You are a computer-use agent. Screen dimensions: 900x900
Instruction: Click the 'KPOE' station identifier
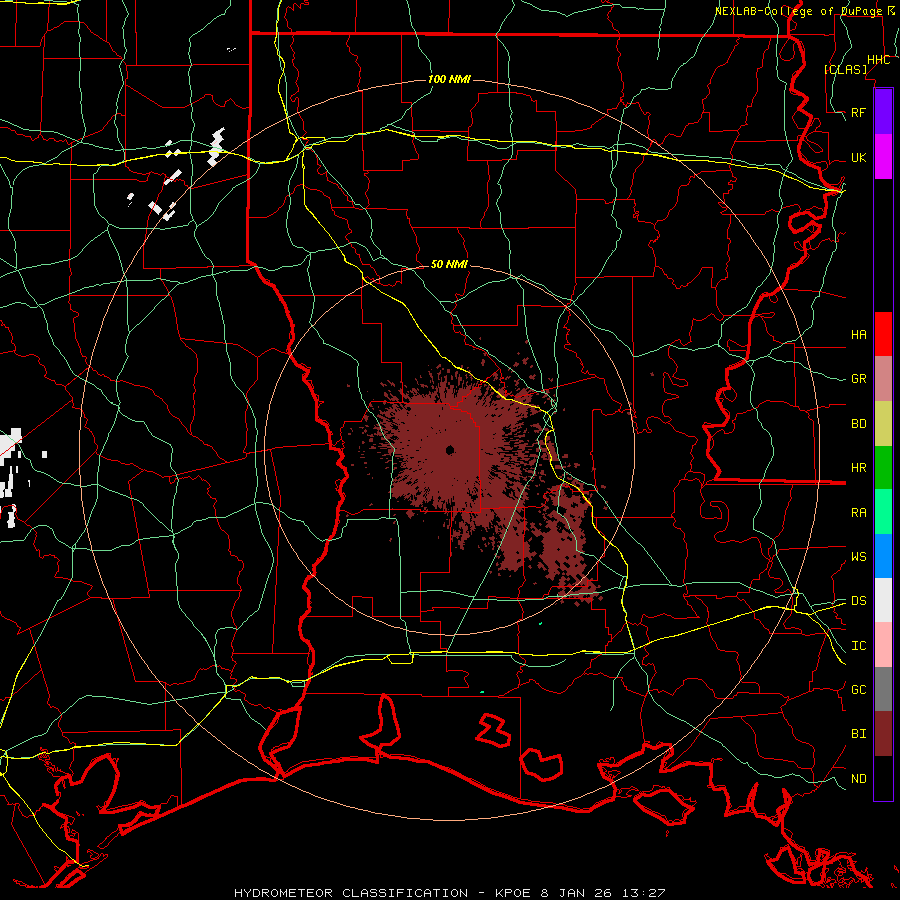click(513, 893)
